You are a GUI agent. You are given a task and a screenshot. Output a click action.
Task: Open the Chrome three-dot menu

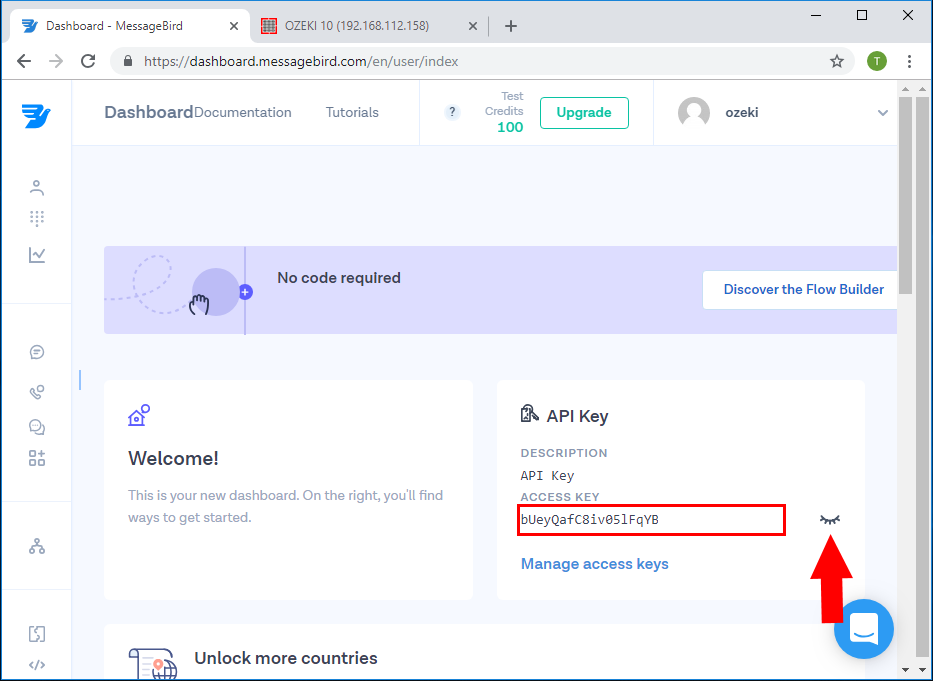(909, 61)
